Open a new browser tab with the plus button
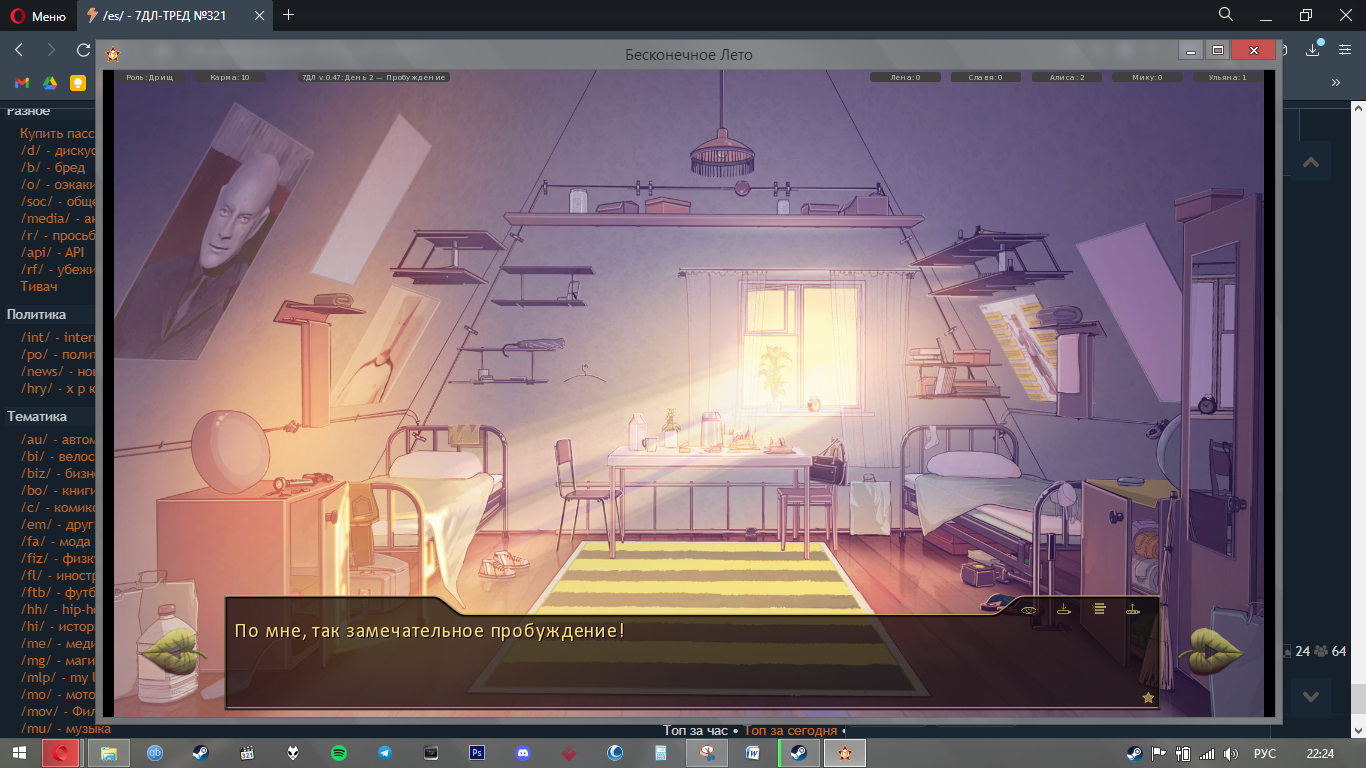1366x768 pixels. coord(289,15)
